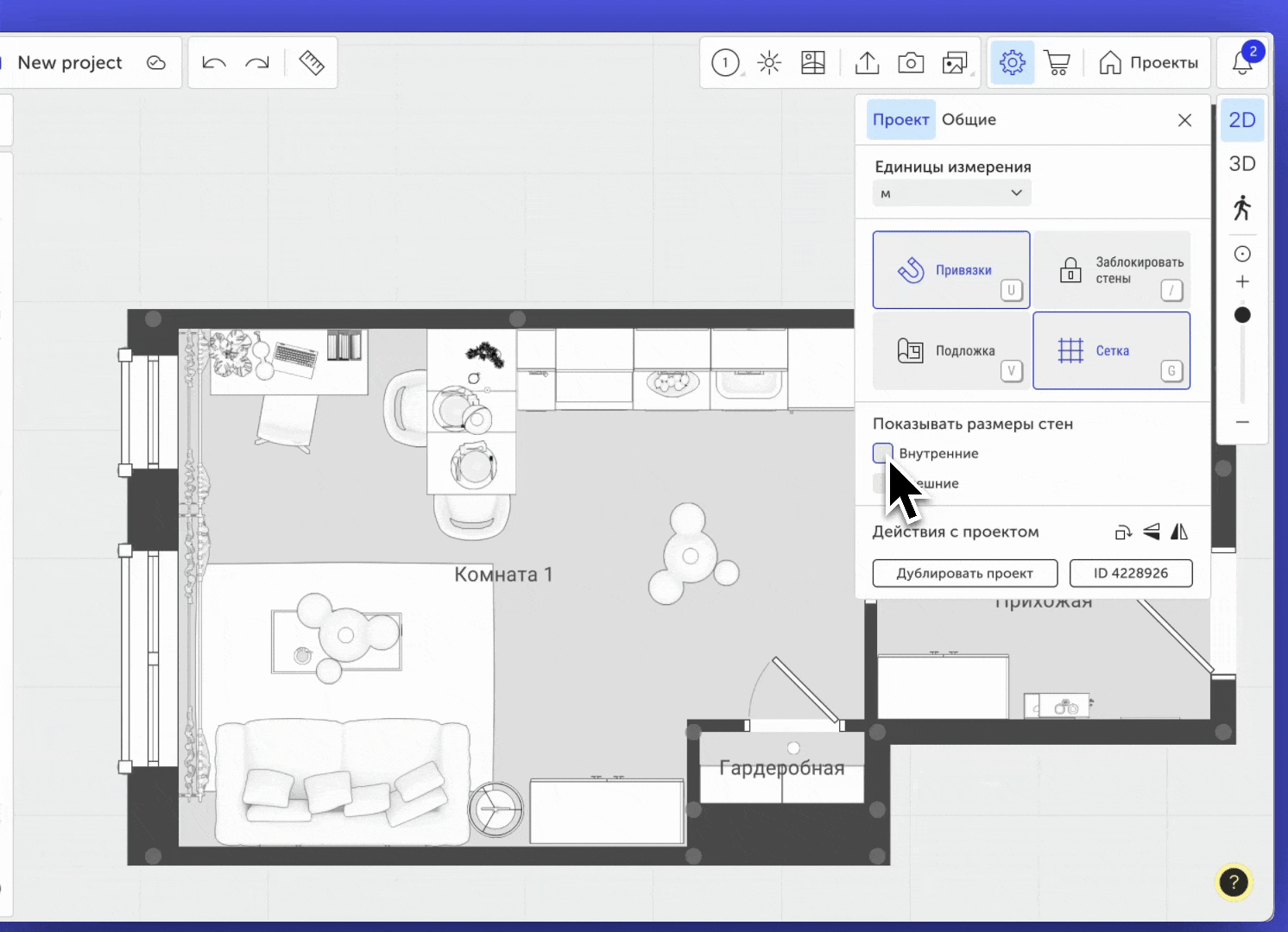Image resolution: width=1288 pixels, height=932 pixels.
Task: Take a snapshot with the camera icon
Action: pos(911,63)
